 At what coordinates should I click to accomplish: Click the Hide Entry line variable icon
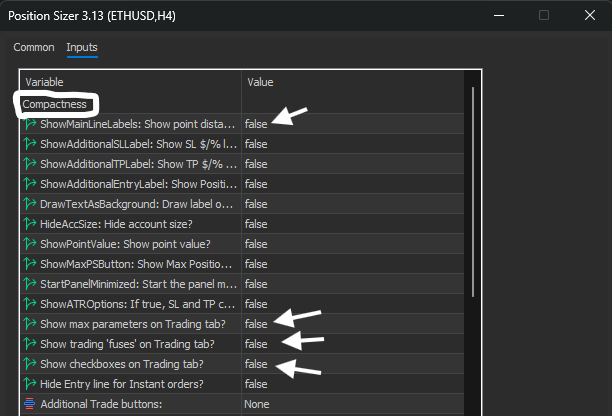[x=30, y=384]
